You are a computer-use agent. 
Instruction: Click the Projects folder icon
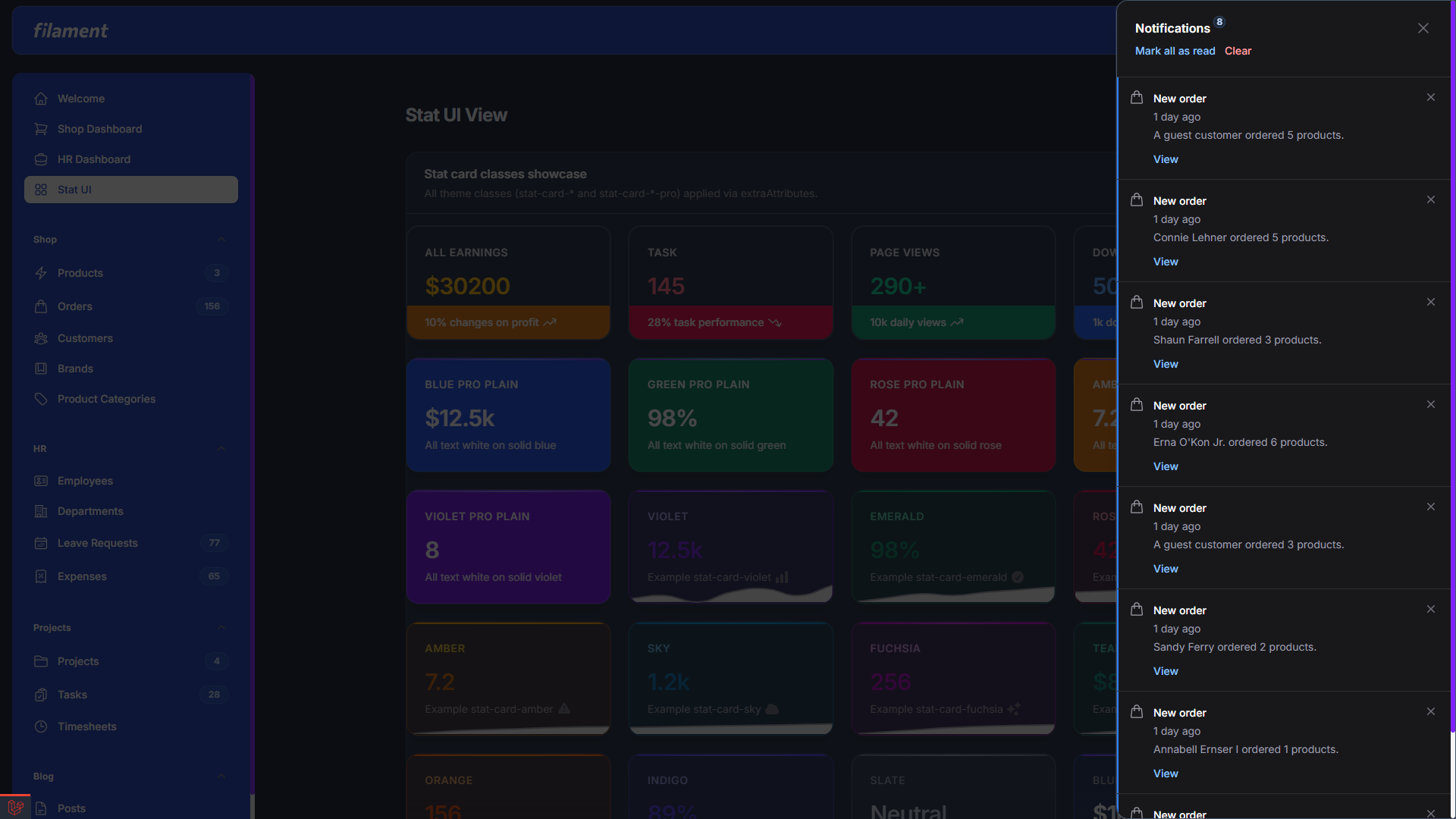(41, 661)
